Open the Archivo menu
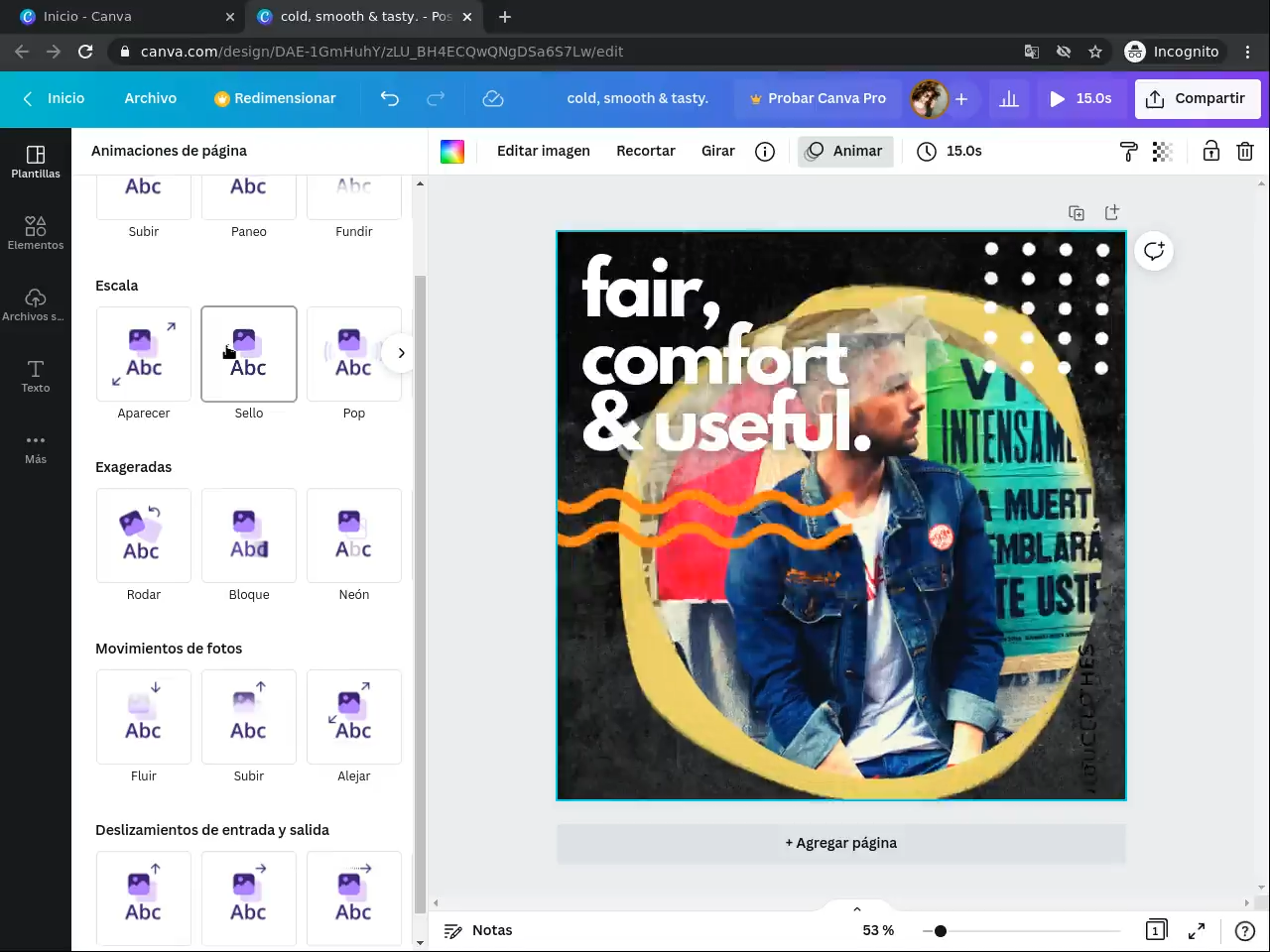The image size is (1270, 952). click(x=151, y=98)
